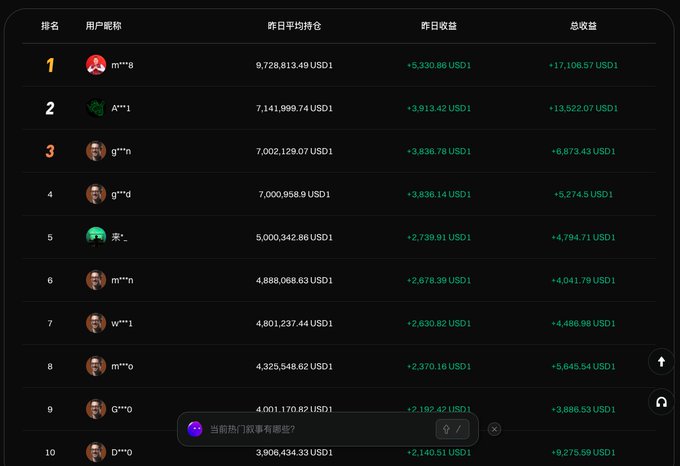
Task: Open the avatar of user g***d
Action: (96, 194)
